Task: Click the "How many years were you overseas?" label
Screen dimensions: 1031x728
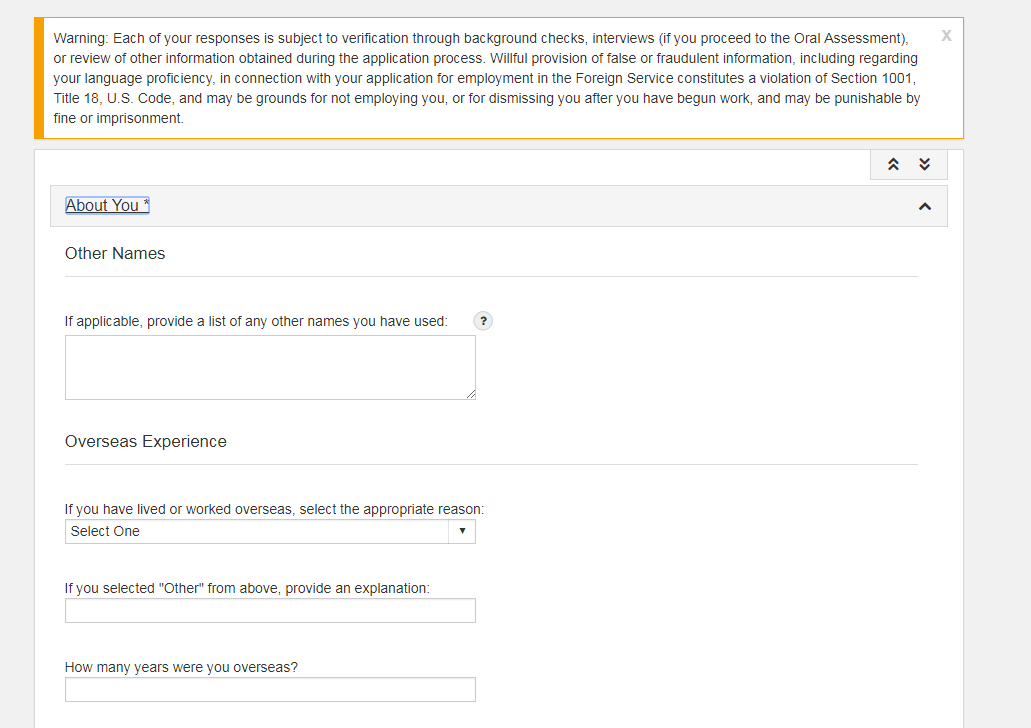Action: [181, 667]
